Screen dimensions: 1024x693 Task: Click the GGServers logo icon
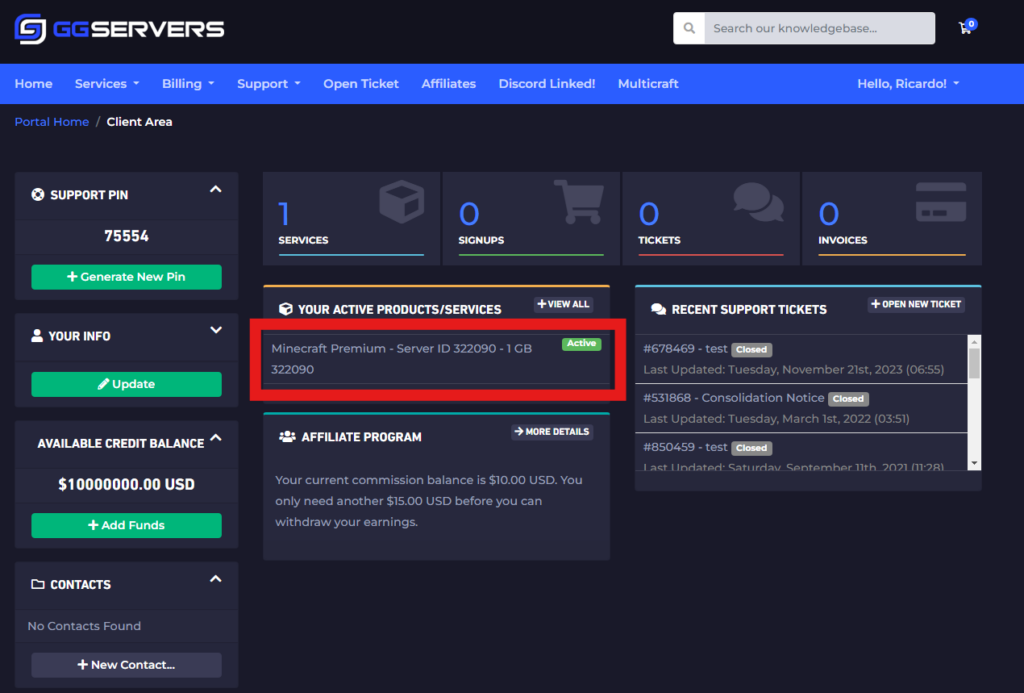30,29
